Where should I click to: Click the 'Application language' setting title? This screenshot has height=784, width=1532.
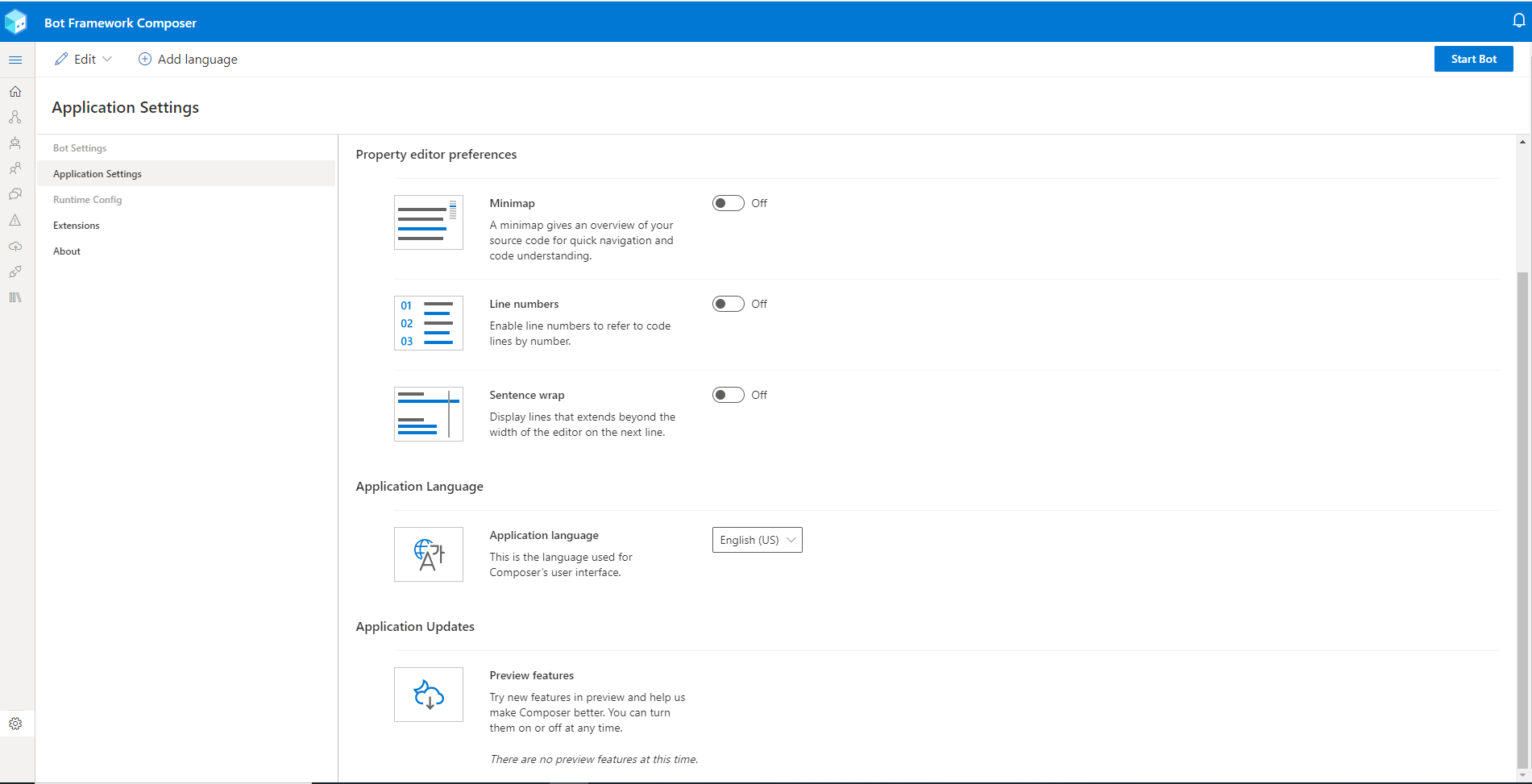click(x=544, y=535)
